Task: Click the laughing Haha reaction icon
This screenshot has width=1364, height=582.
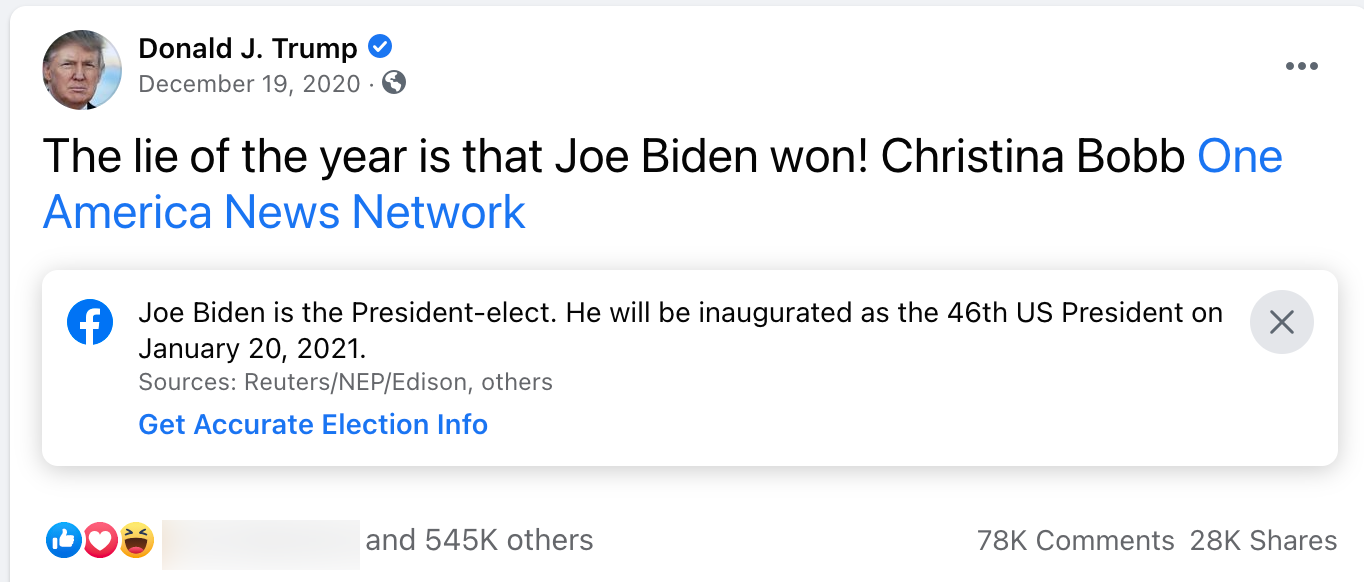Action: click(135, 540)
